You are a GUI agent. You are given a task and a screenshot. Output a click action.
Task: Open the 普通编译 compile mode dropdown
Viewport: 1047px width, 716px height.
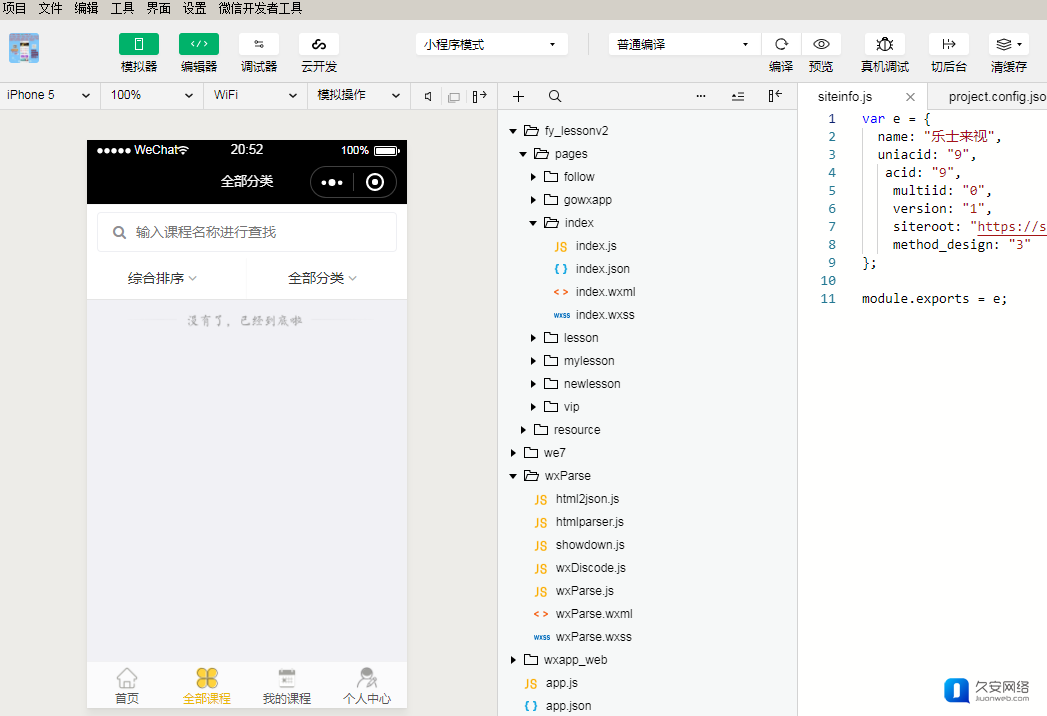684,44
